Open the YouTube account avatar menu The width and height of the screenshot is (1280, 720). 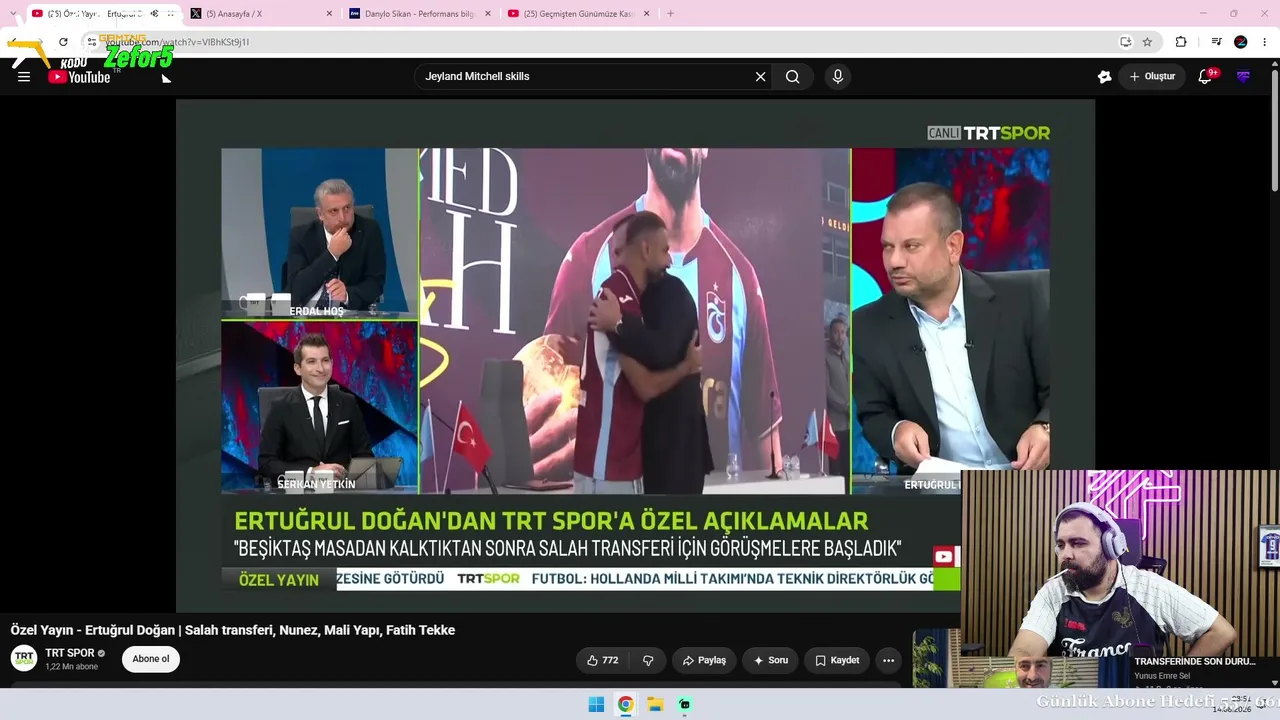click(x=1244, y=77)
